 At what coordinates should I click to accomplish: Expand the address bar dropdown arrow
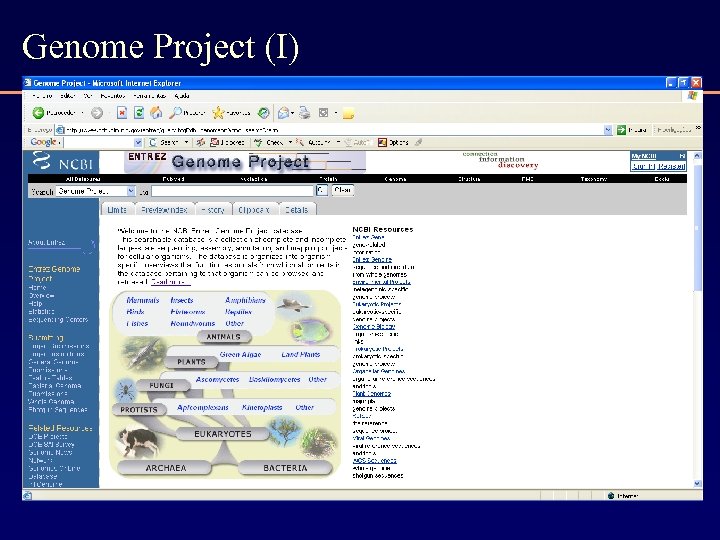(608, 130)
